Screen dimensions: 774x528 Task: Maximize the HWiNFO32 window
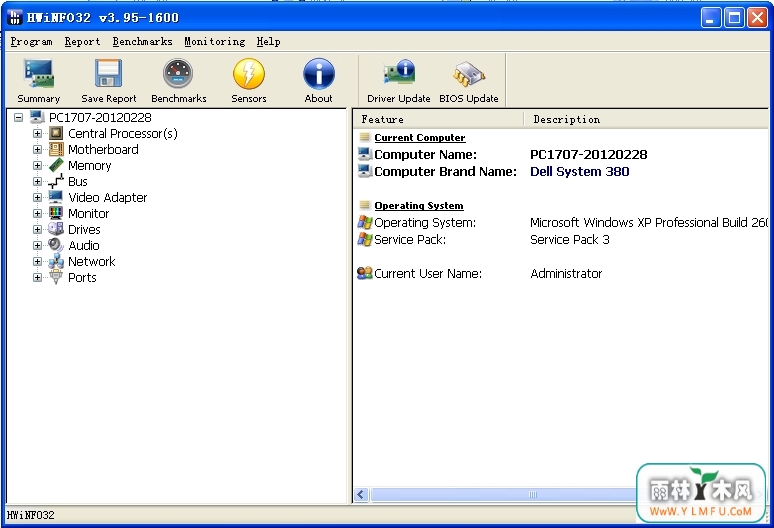tap(734, 18)
